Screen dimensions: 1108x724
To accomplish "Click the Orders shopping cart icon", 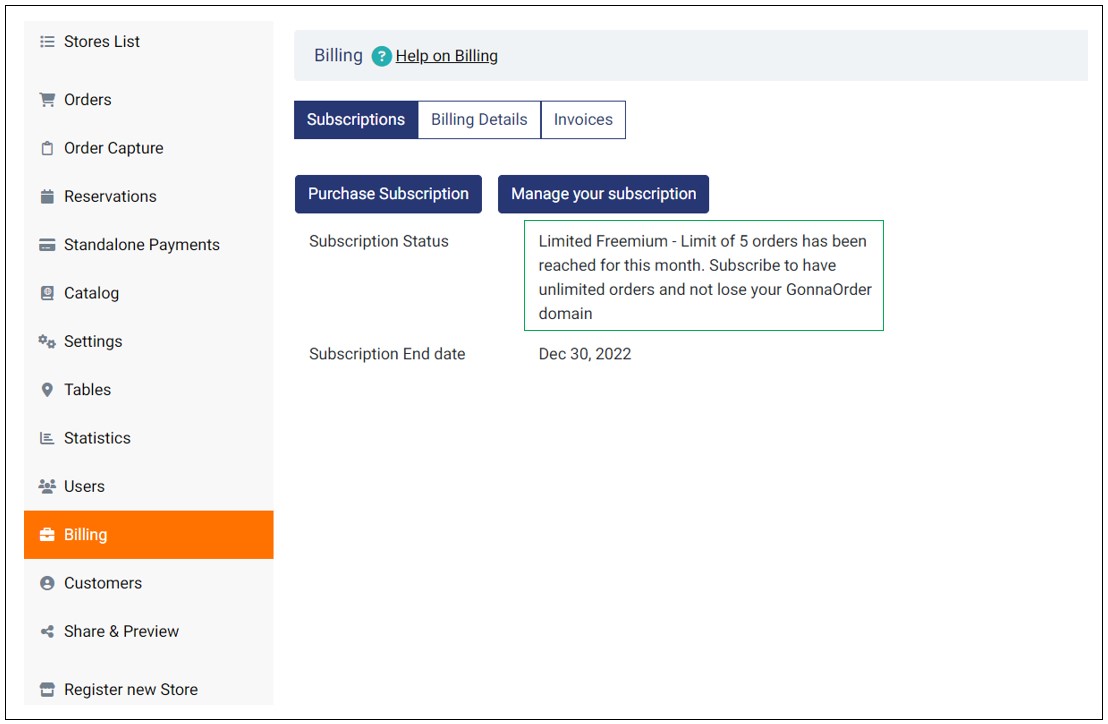I will point(47,100).
